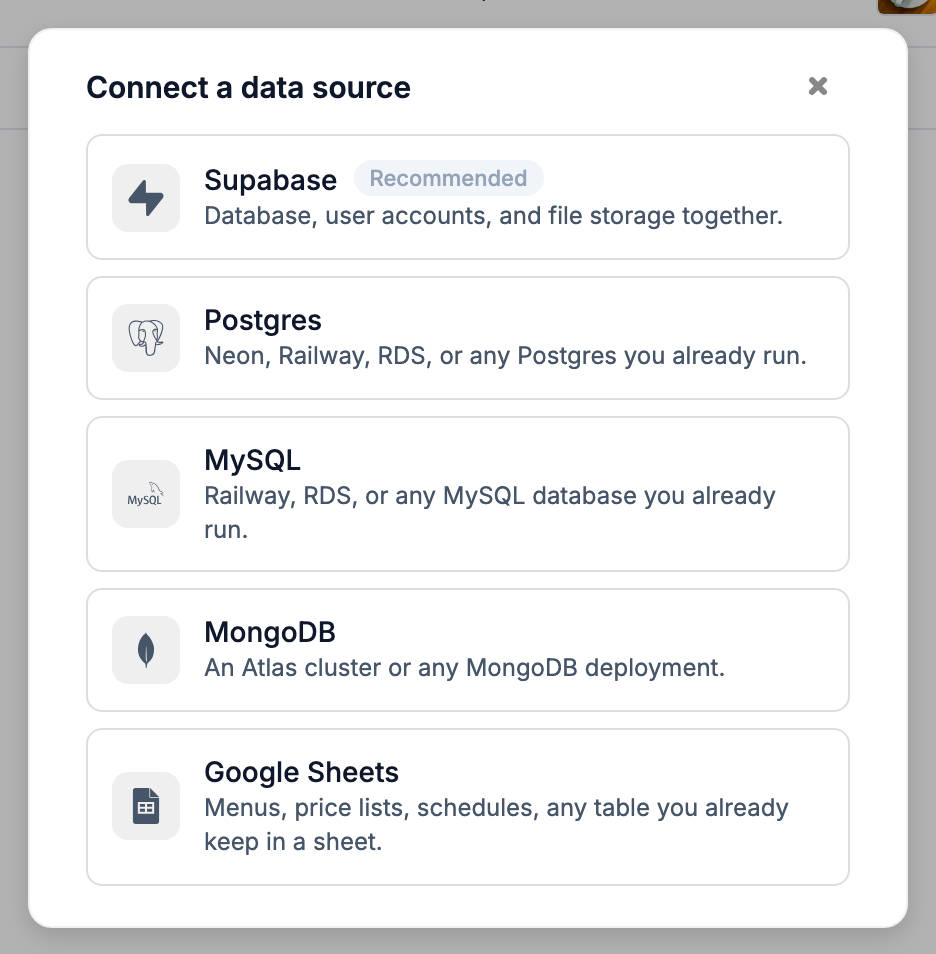Click the 'Menus, price lists, schedules' description
The width and height of the screenshot is (936, 954).
coord(496,824)
